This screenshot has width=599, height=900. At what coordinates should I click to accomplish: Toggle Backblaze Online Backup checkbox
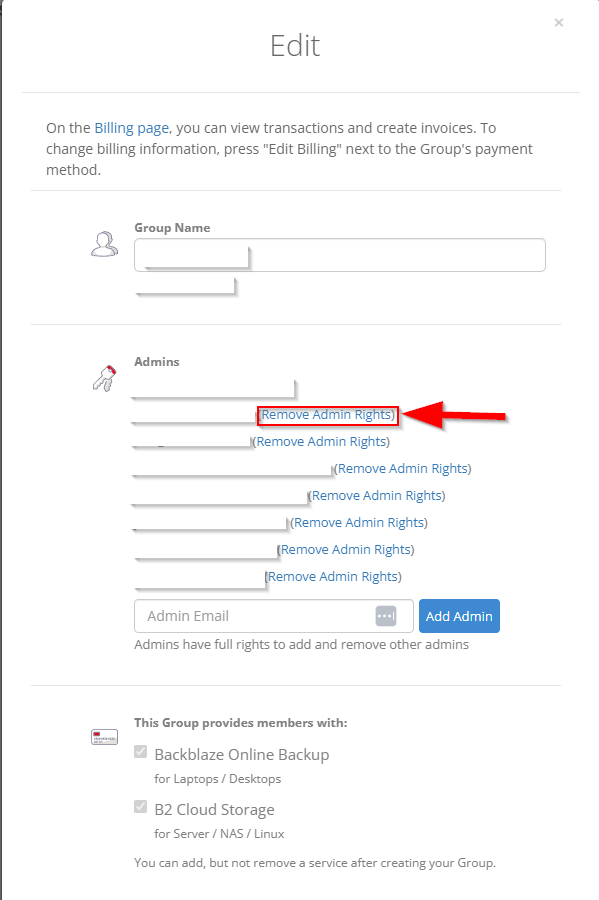141,752
